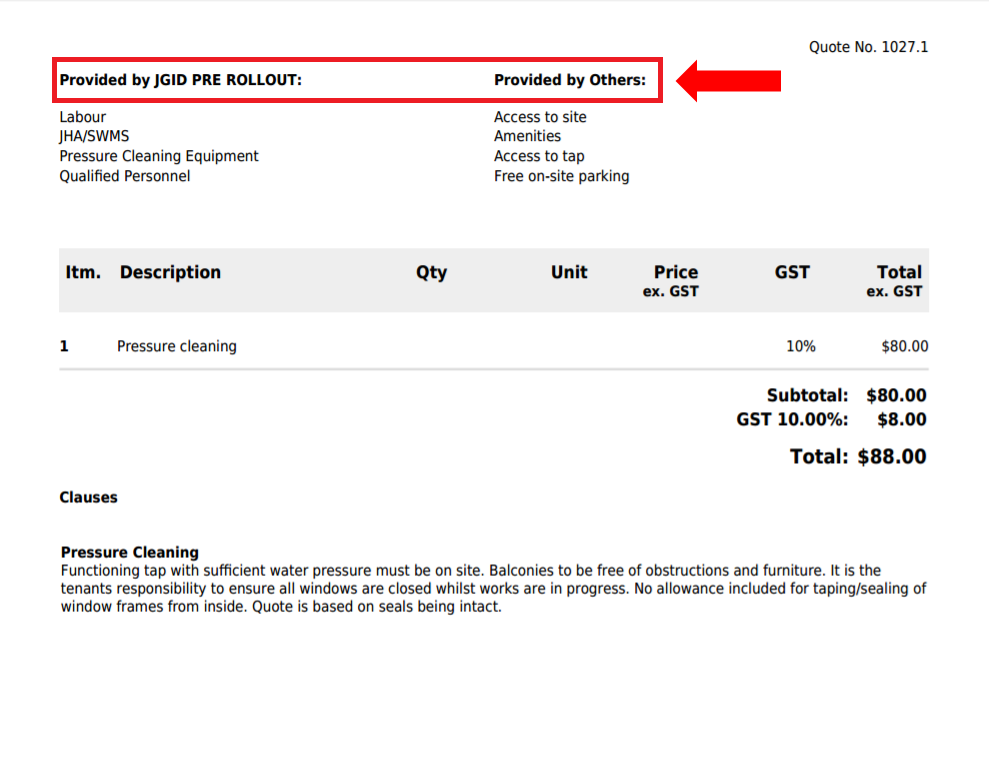Click 'Pressure Cleaning Equipment' in provided list
989x777 pixels.
pos(159,156)
